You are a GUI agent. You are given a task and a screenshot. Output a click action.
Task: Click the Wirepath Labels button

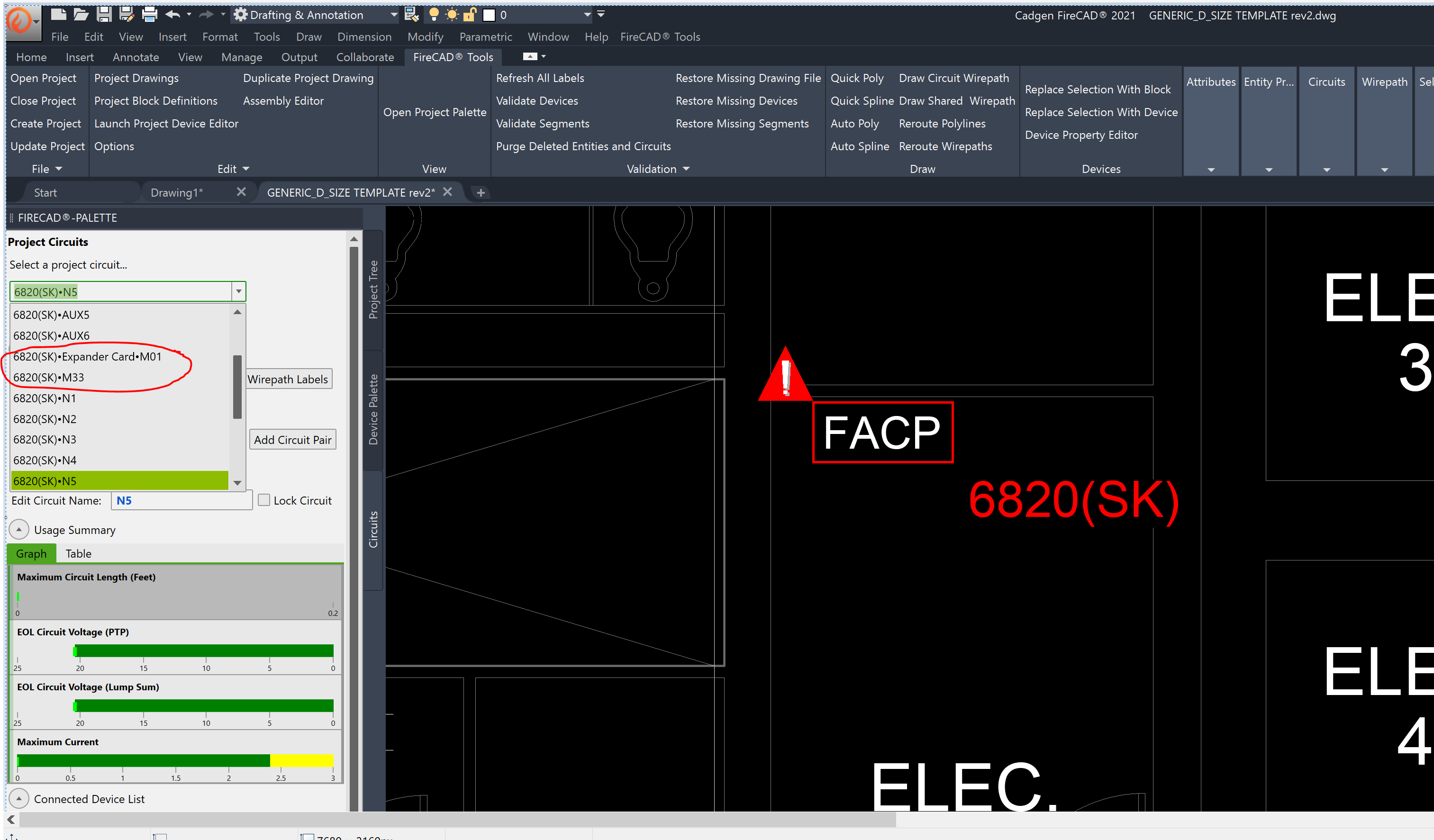tap(288, 379)
